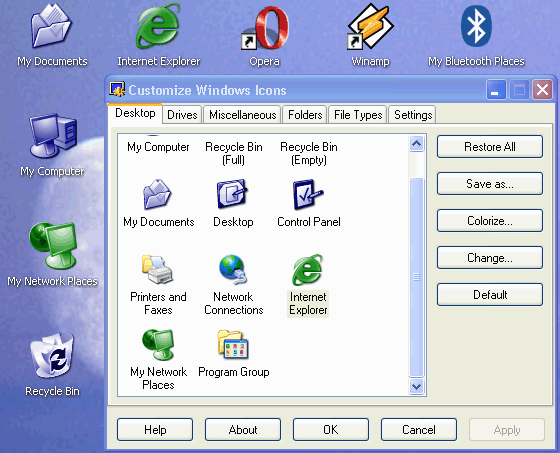This screenshot has width=560, height=453.
Task: Switch to the Desktop tab
Action: (x=135, y=114)
